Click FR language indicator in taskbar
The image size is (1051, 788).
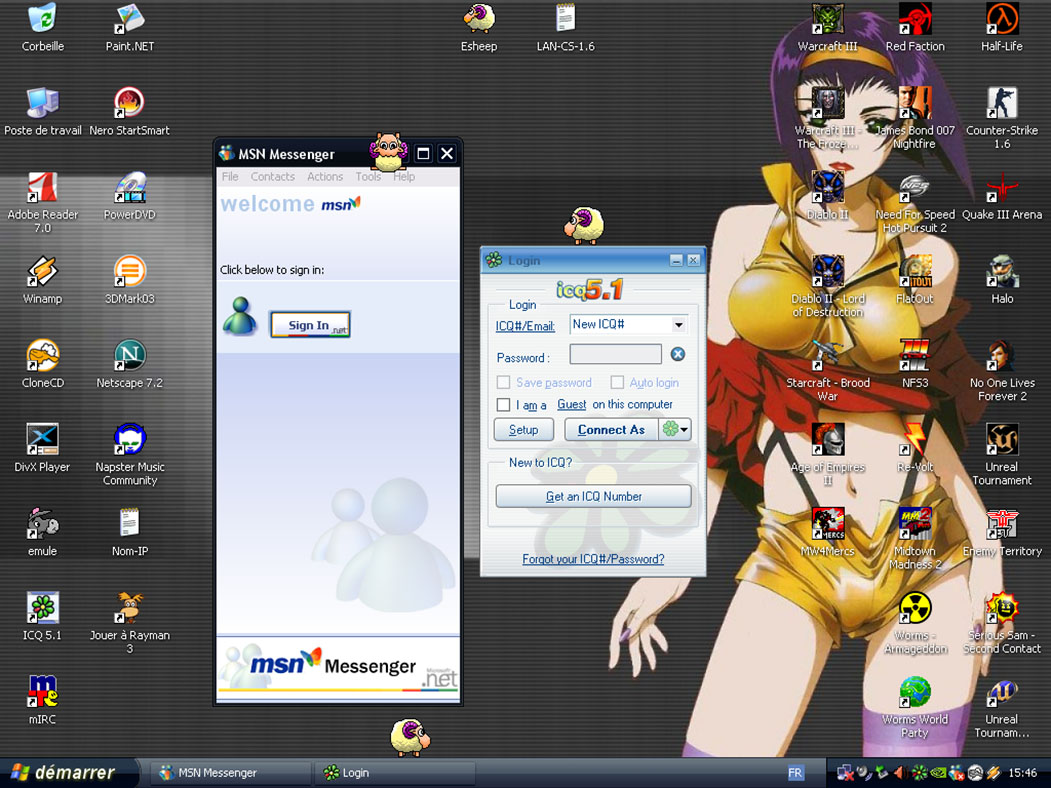click(x=795, y=773)
